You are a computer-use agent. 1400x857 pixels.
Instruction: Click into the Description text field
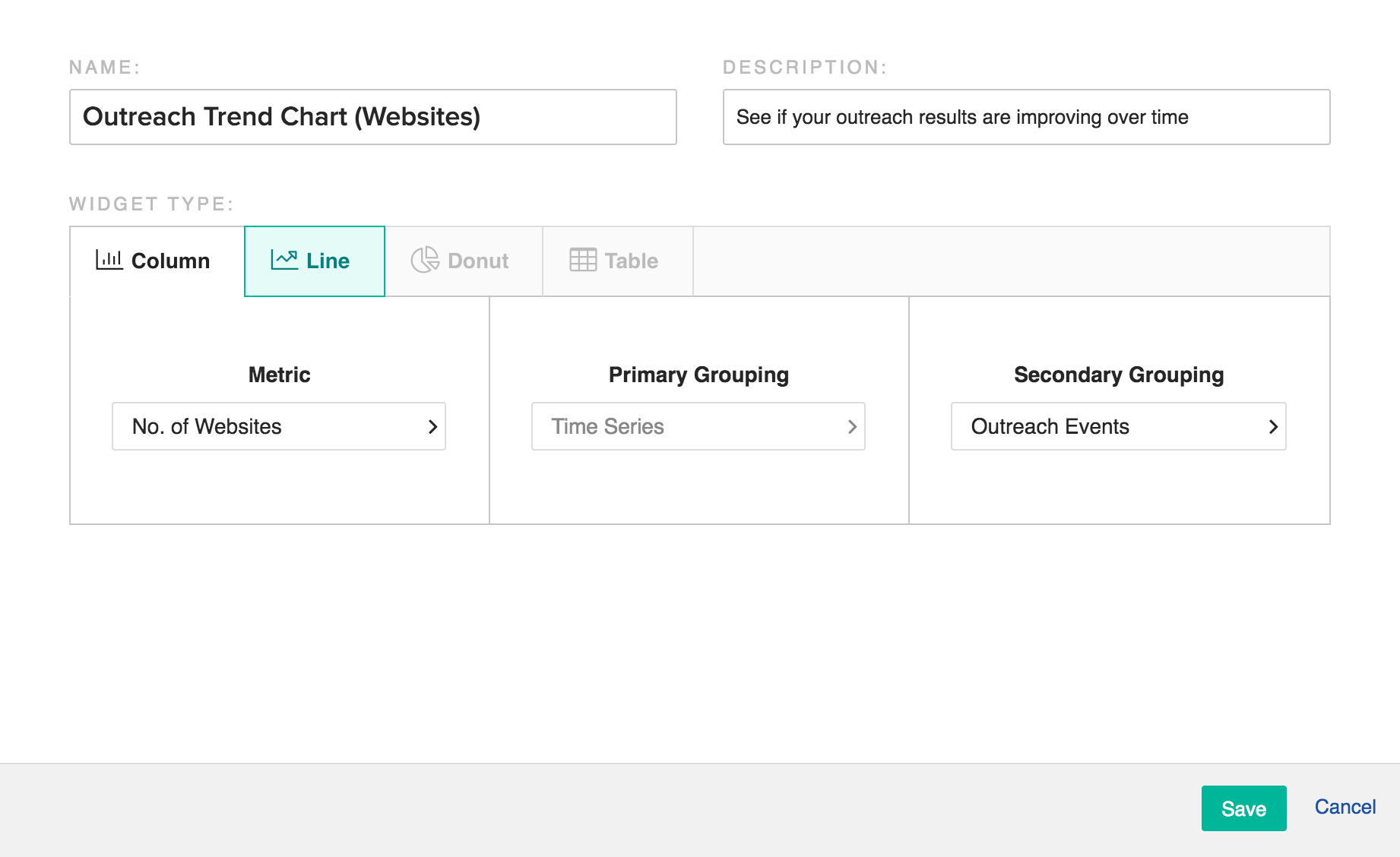pyautogui.click(x=1026, y=117)
